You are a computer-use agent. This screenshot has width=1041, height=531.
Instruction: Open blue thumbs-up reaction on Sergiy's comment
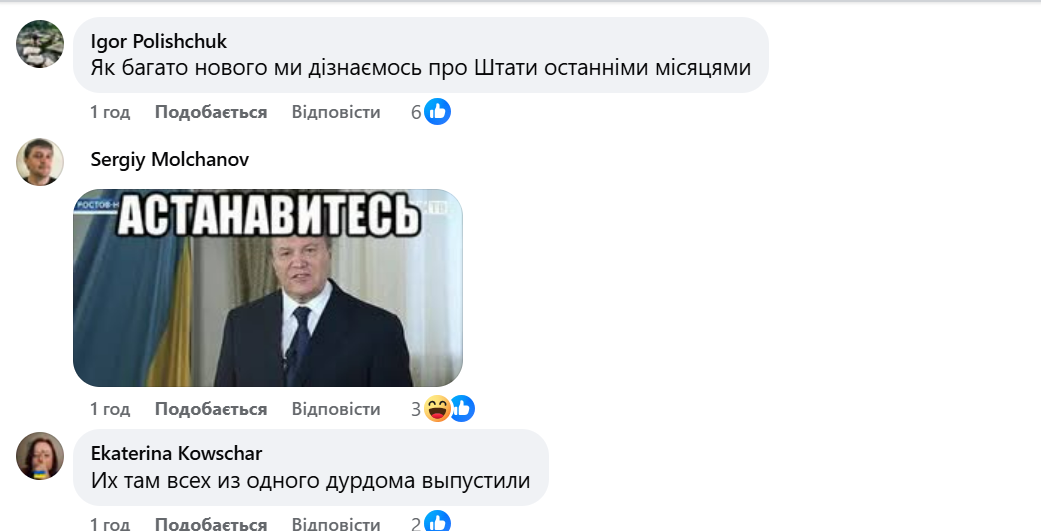pos(463,408)
